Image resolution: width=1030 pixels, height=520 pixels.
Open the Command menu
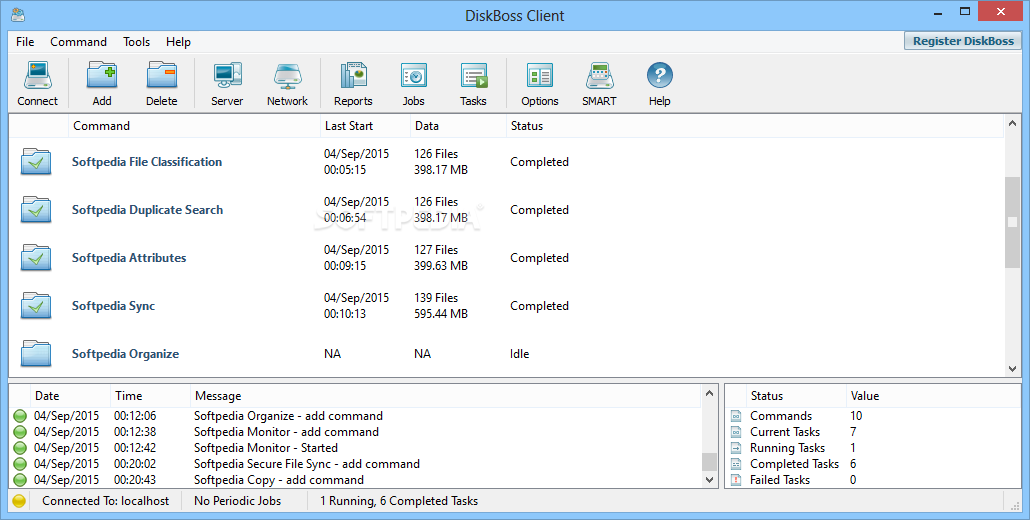(x=78, y=41)
